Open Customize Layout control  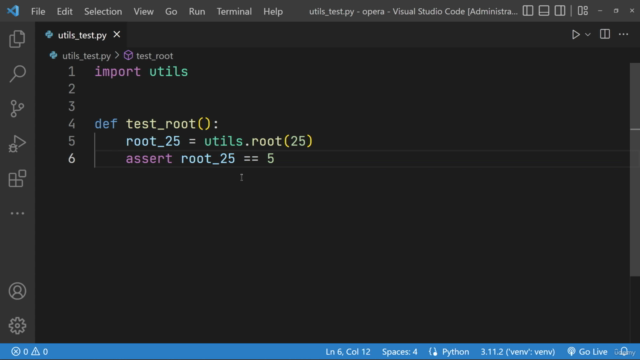583,11
